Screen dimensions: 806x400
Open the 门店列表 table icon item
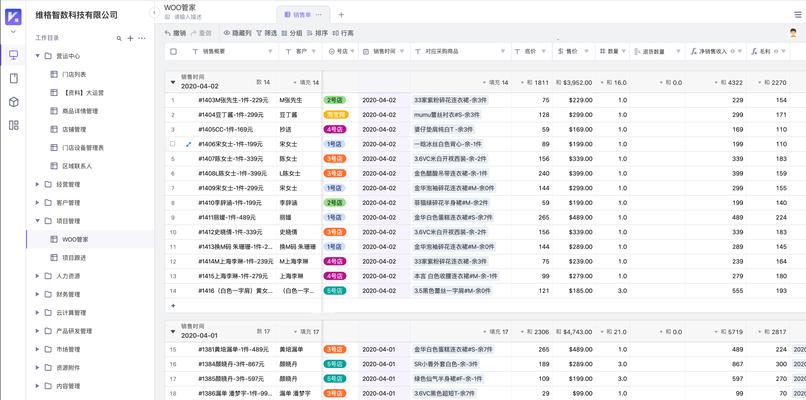pyautogui.click(x=53, y=75)
